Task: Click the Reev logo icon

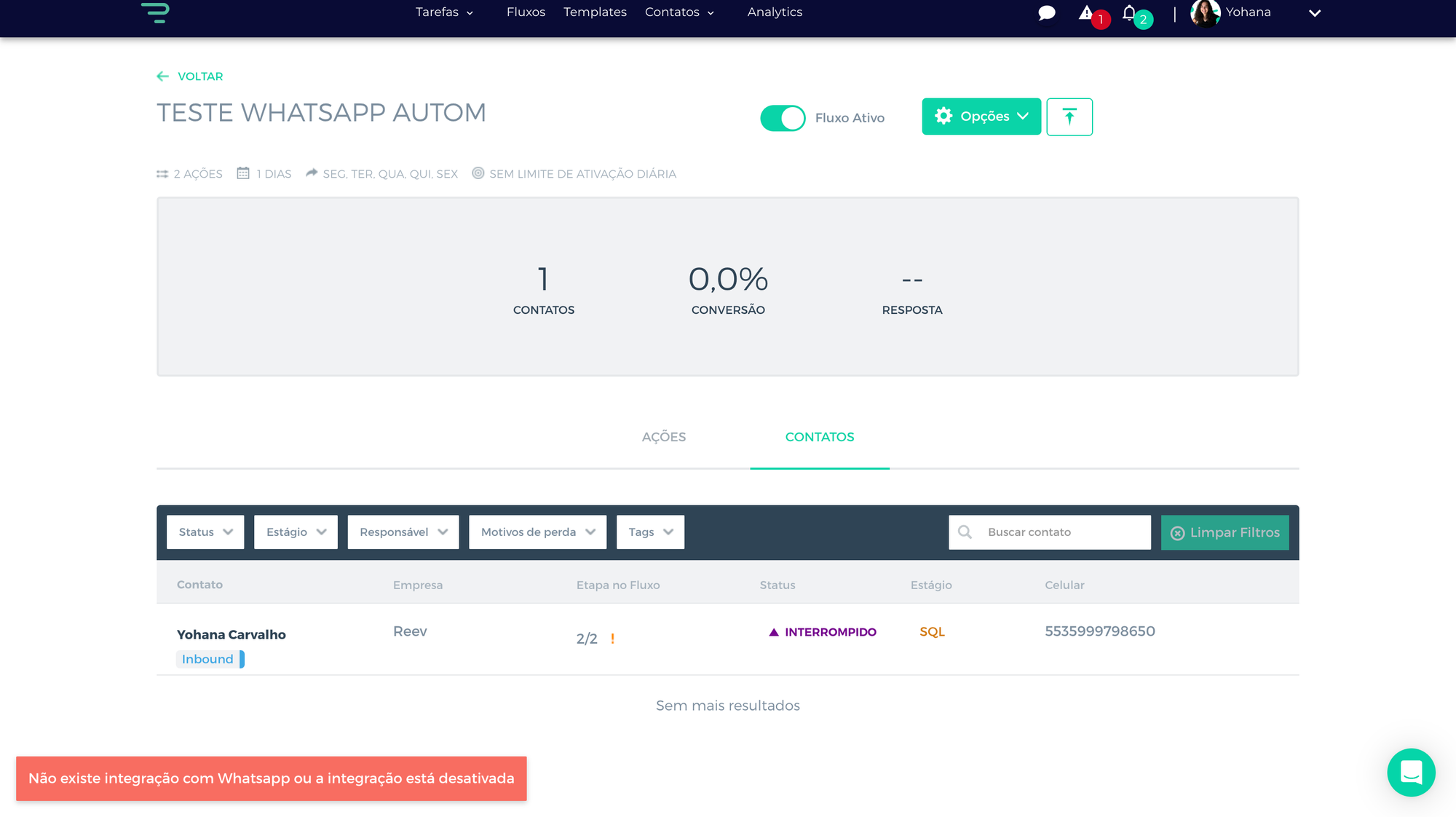Action: tap(155, 12)
